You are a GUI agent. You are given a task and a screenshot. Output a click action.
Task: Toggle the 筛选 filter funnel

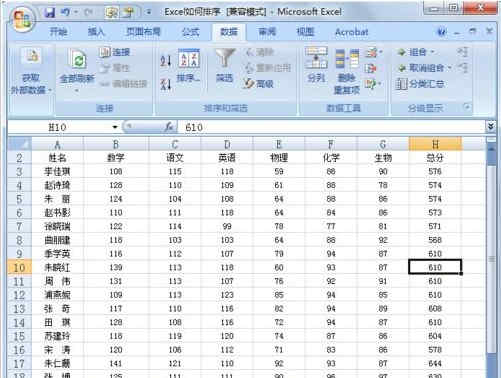click(x=225, y=65)
